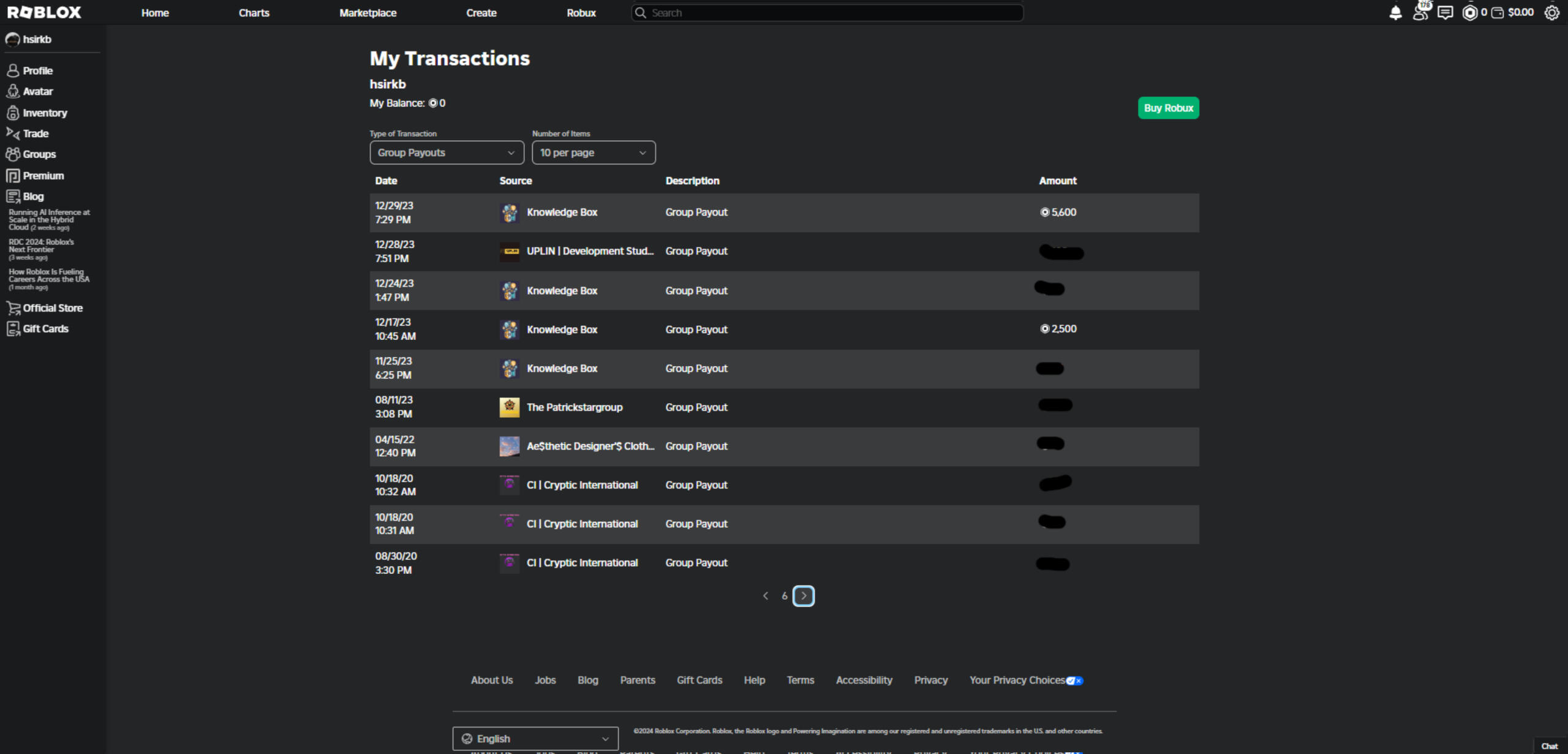Focus the Search input field
Screen dimensions: 1568x754
pyautogui.click(x=827, y=13)
